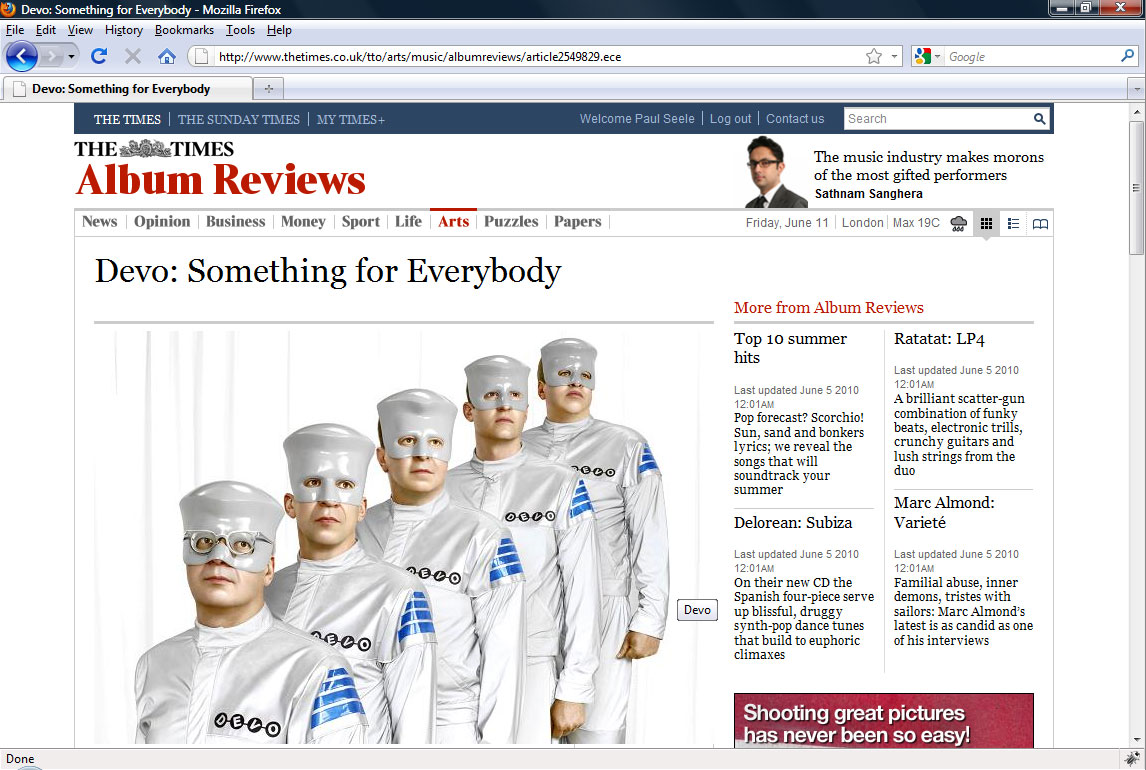Go to the Papers section
This screenshot has height=770, width=1146.
(577, 221)
